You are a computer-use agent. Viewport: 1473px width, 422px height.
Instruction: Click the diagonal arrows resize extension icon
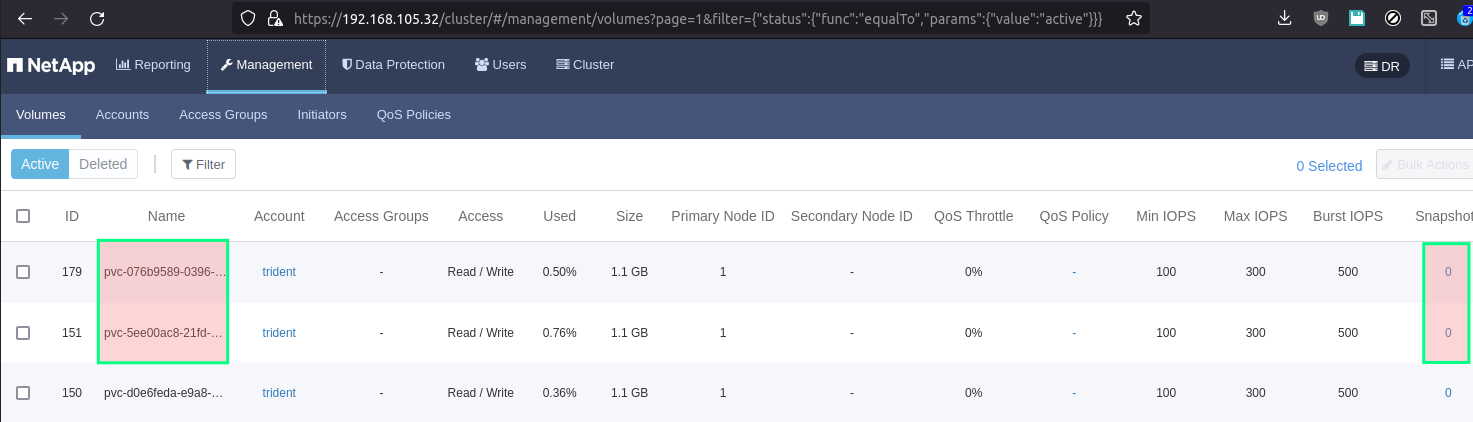click(x=1429, y=19)
